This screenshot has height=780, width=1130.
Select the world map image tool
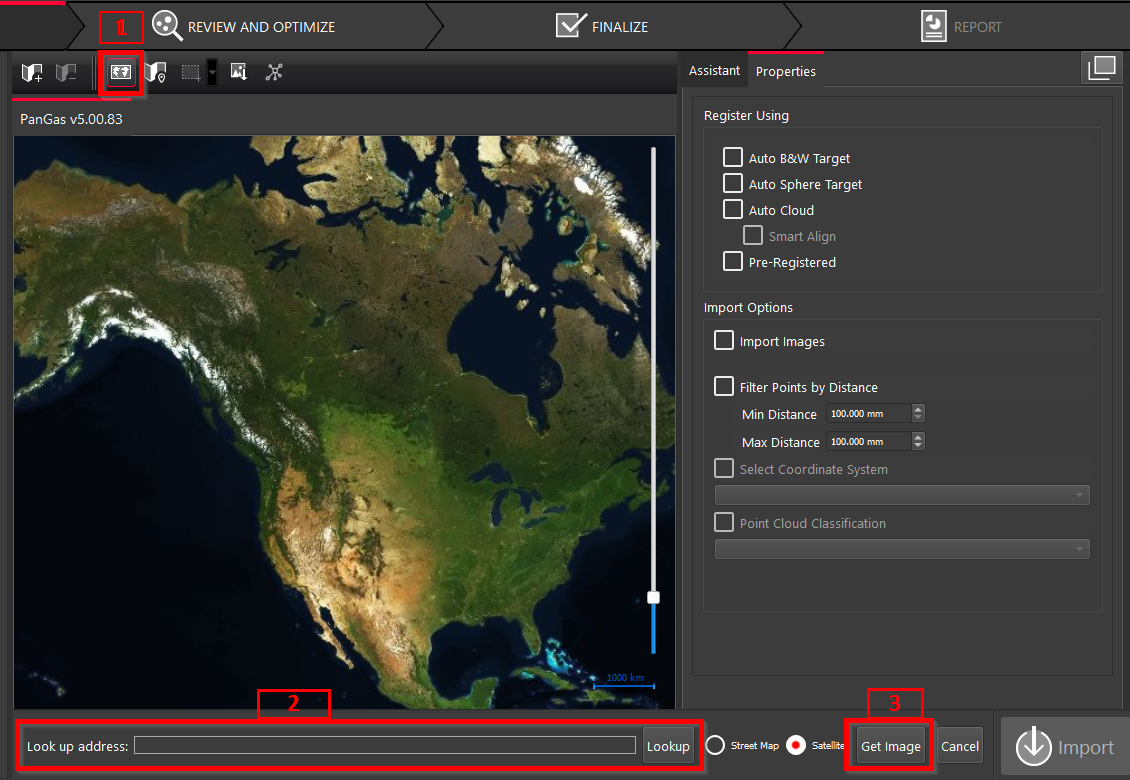click(121, 73)
